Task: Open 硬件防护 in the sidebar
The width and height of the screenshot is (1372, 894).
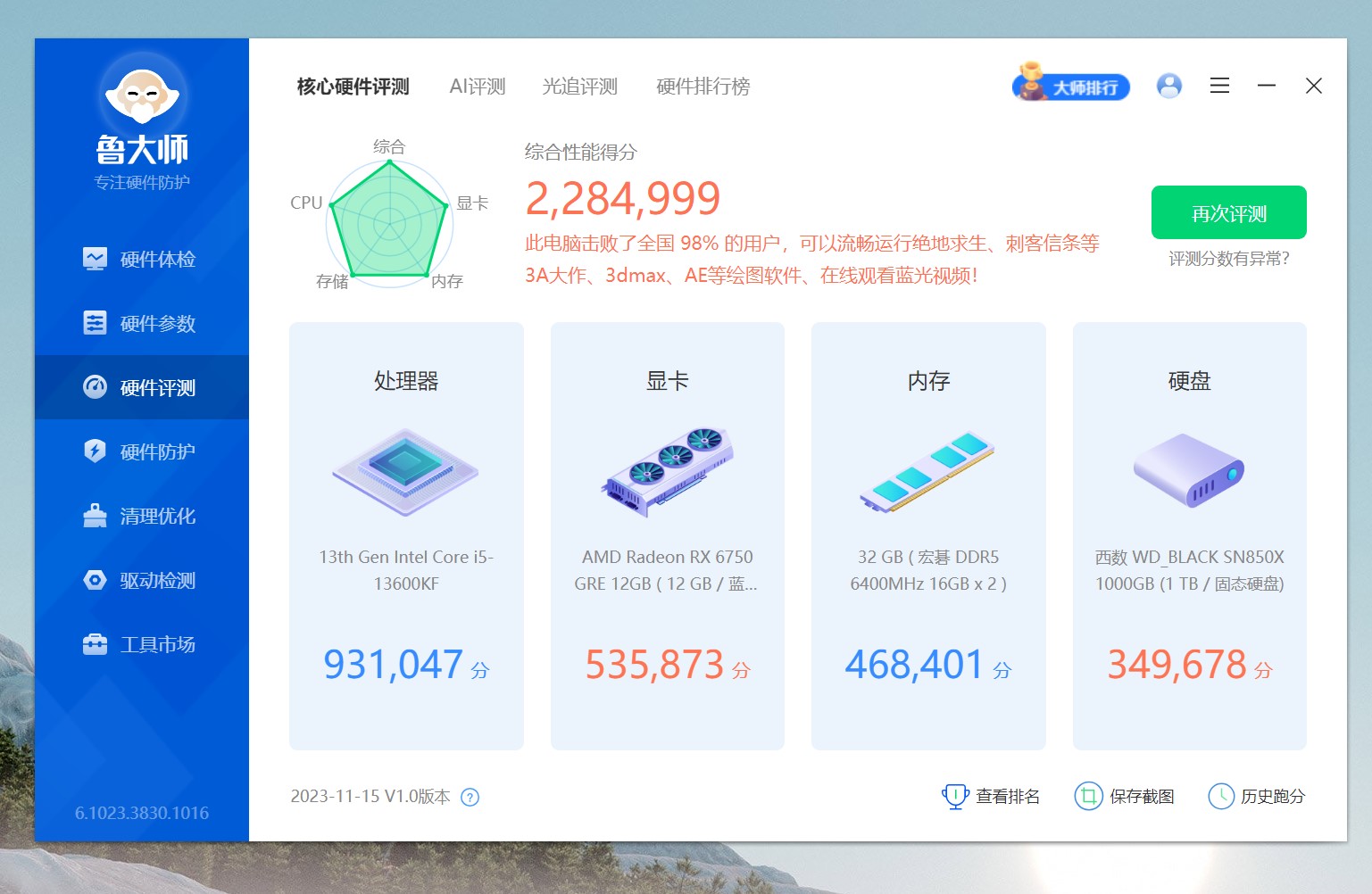Action: point(141,451)
